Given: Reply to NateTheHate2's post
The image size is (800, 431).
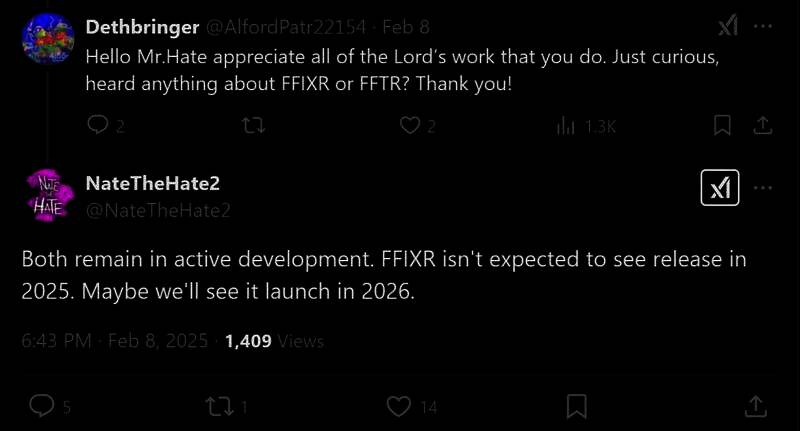Looking at the screenshot, I should pyautogui.click(x=42, y=406).
